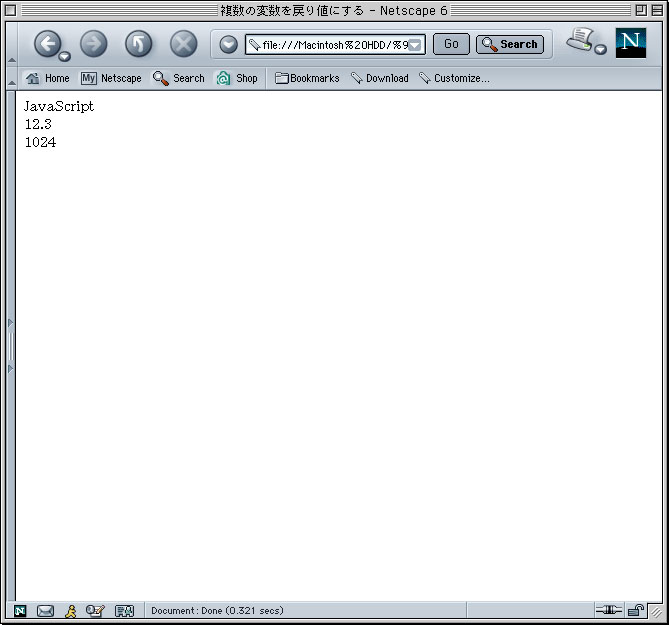Click the Netscape N logo throbber
Image resolution: width=669 pixels, height=625 pixels.
coord(631,43)
